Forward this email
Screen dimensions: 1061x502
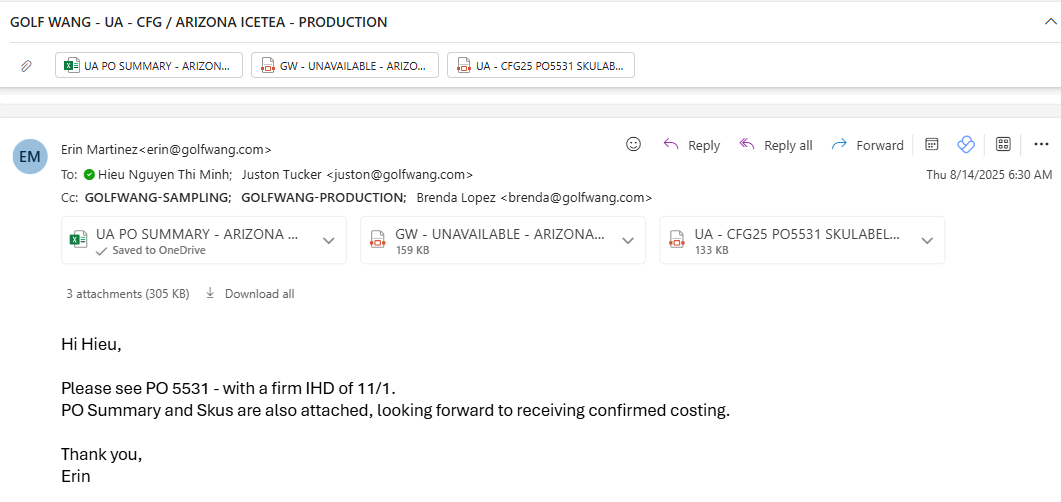pyautogui.click(x=867, y=145)
